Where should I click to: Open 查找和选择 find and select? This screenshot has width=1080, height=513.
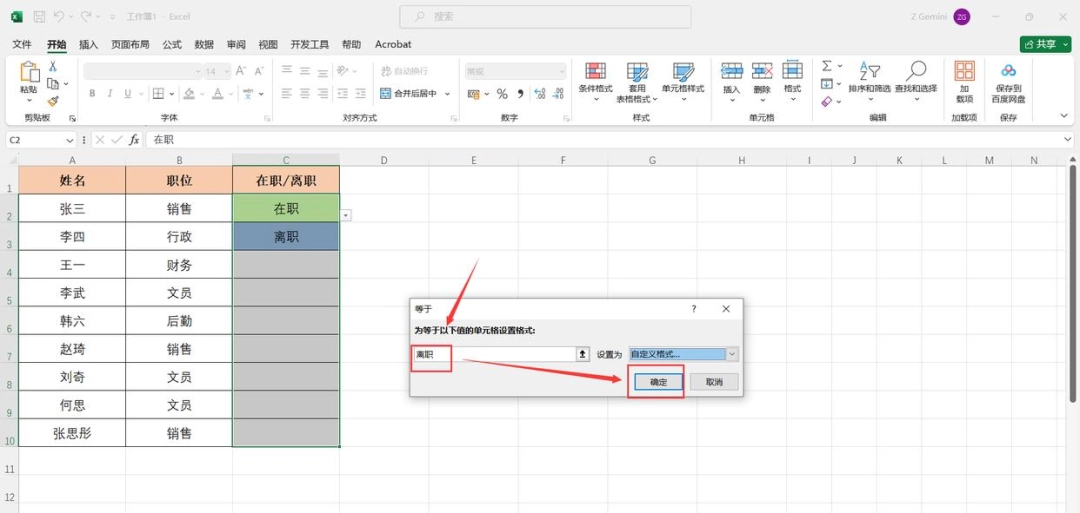tap(916, 81)
